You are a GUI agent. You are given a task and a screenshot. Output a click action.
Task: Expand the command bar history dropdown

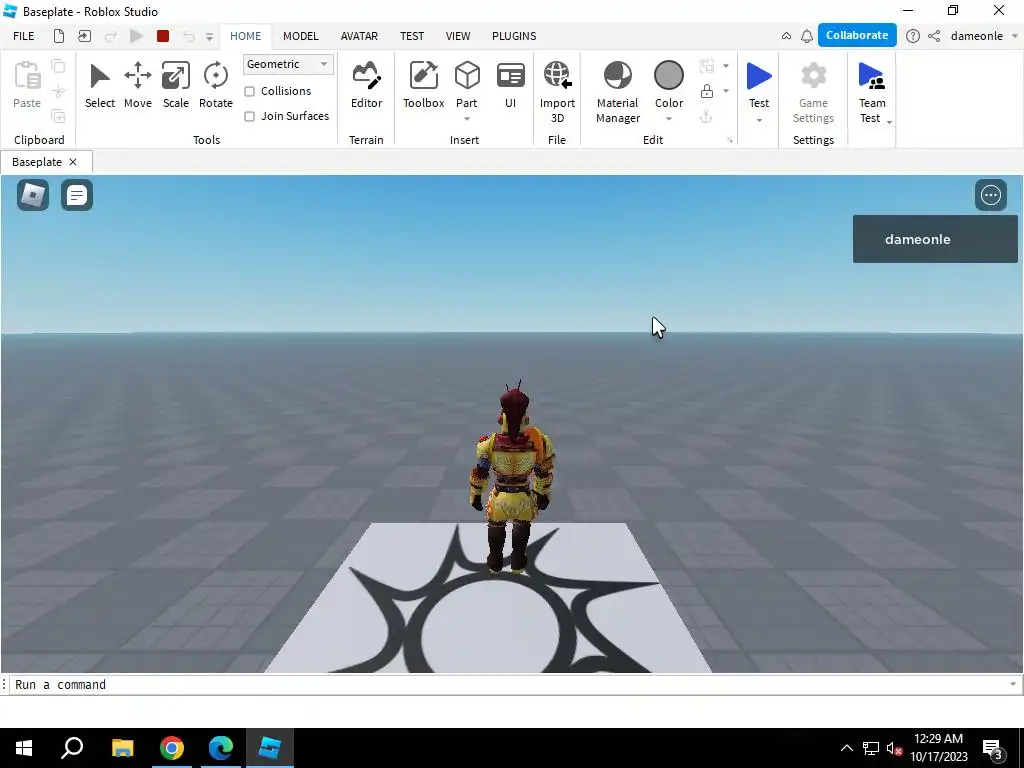click(x=1013, y=684)
